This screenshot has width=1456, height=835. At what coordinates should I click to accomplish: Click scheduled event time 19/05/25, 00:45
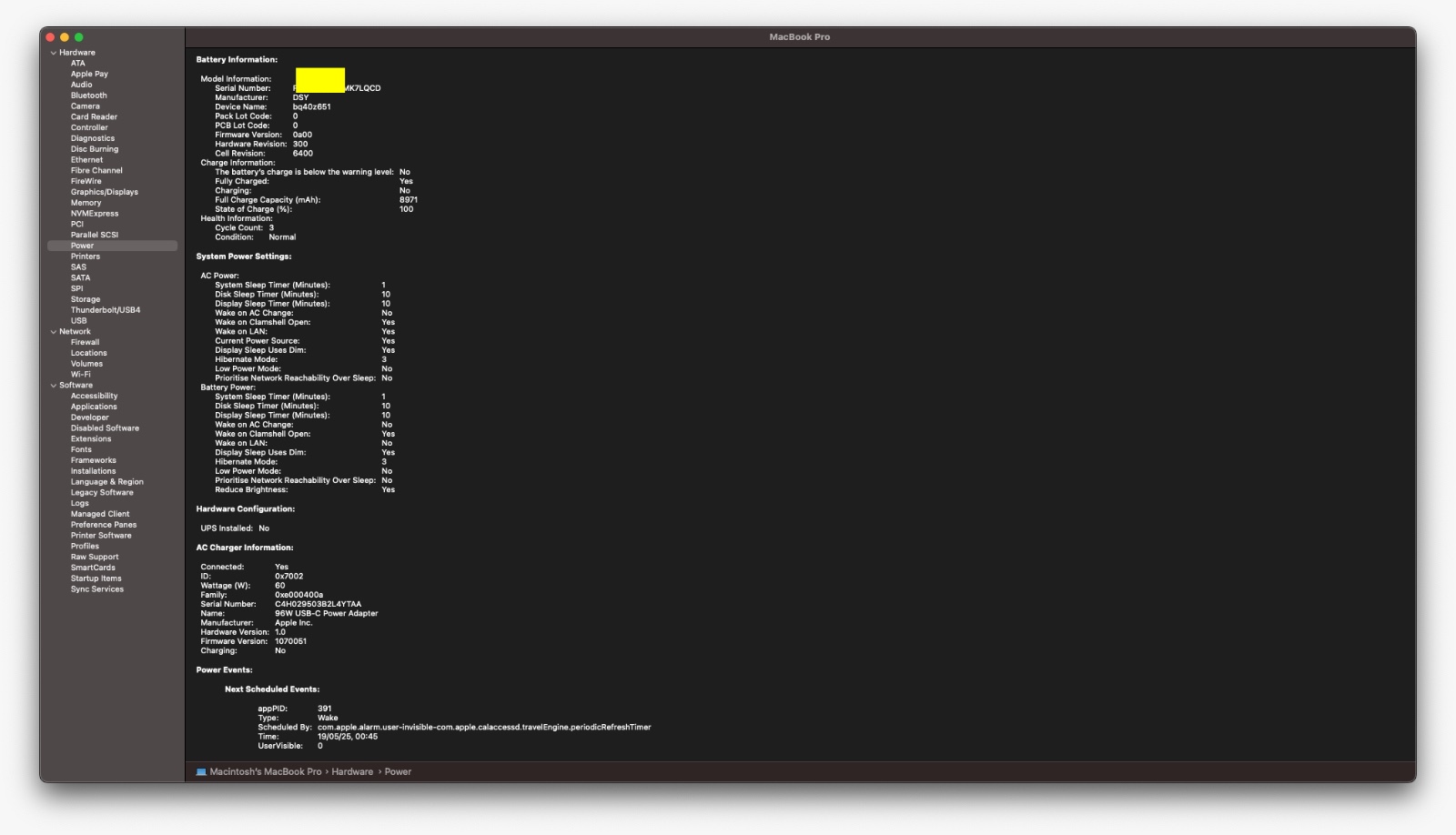348,738
